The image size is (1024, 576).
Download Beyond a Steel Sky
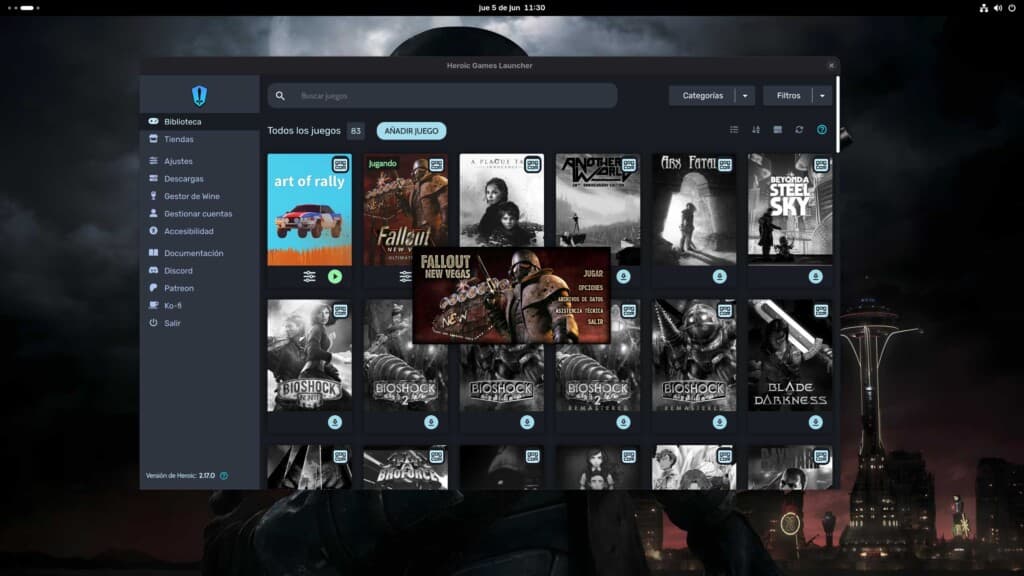[816, 276]
